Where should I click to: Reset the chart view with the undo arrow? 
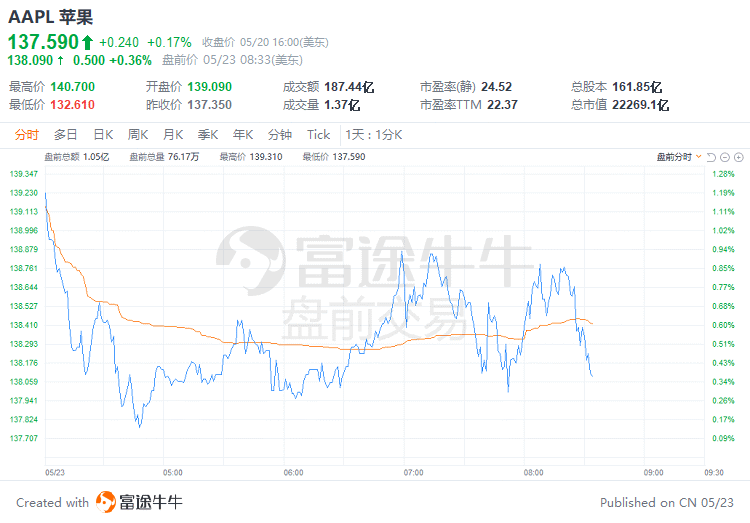click(x=711, y=157)
